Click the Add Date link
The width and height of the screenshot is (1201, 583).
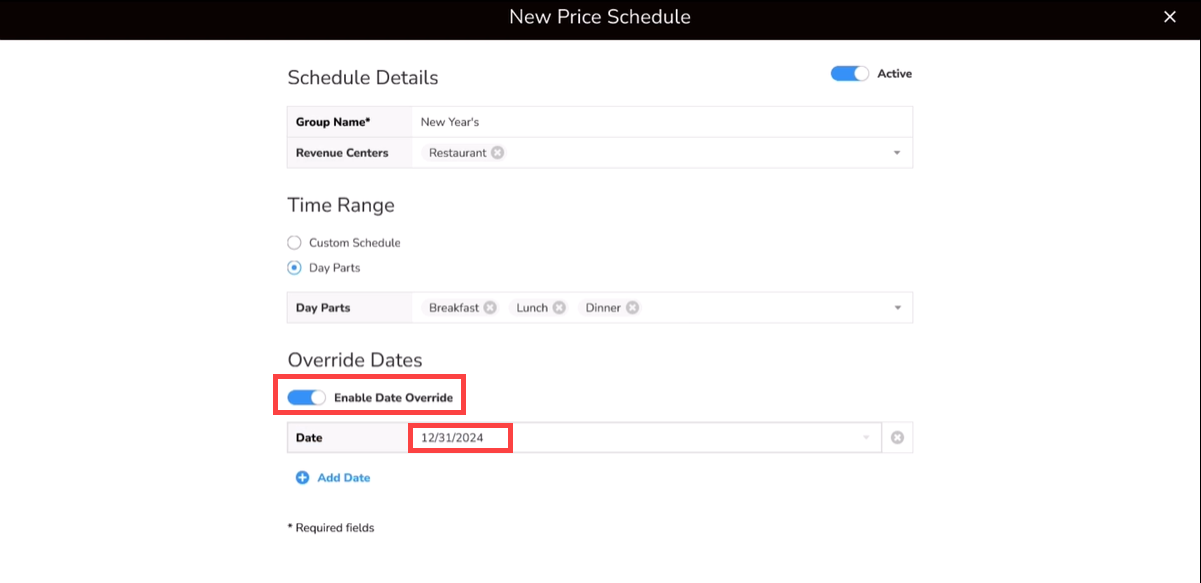[343, 478]
